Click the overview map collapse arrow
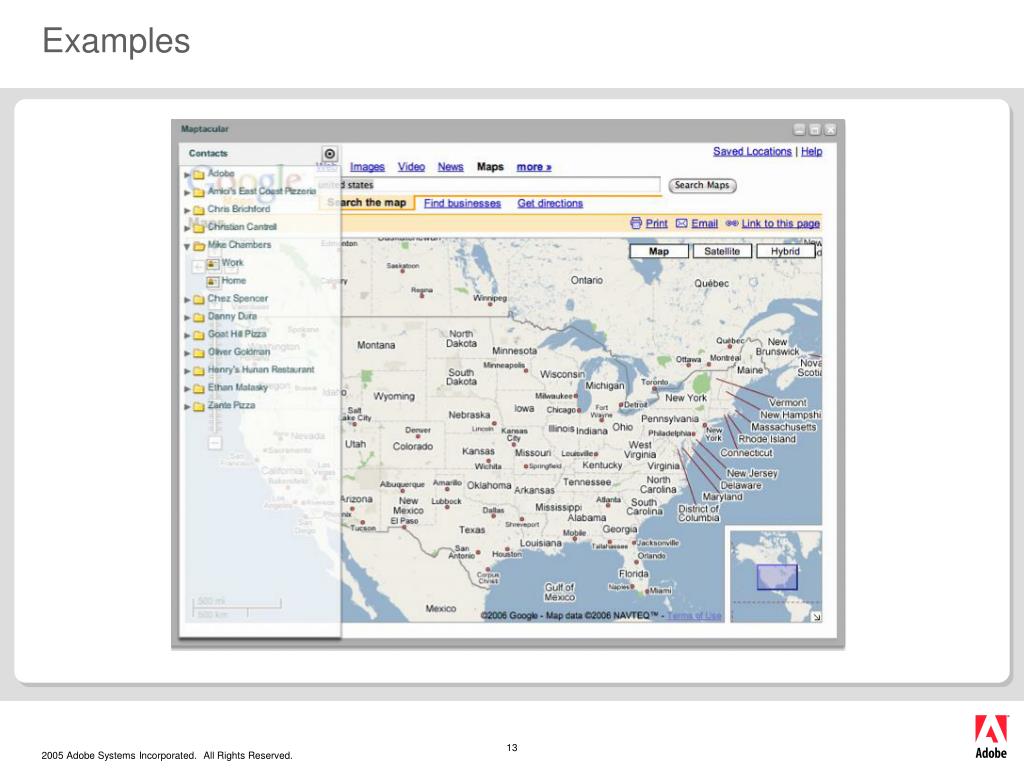Screen dimensions: 1024x768 coord(816,616)
